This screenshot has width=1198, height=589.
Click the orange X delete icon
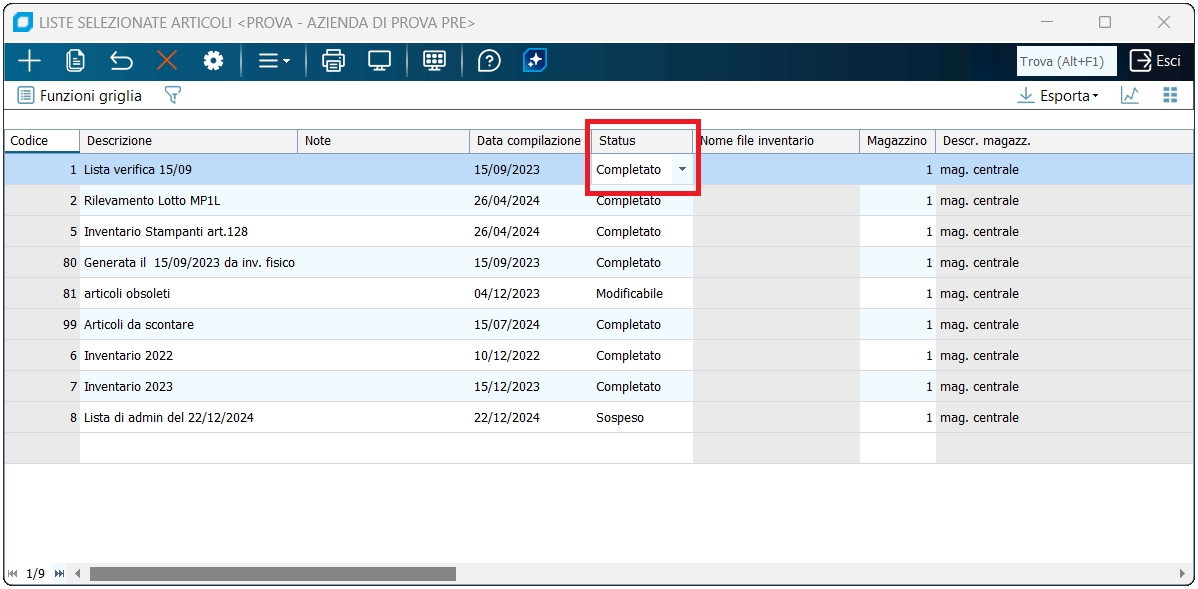(167, 61)
